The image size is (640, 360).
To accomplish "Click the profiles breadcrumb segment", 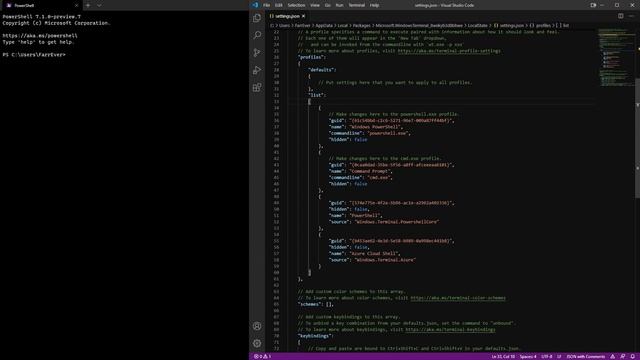I will tap(540, 25).
